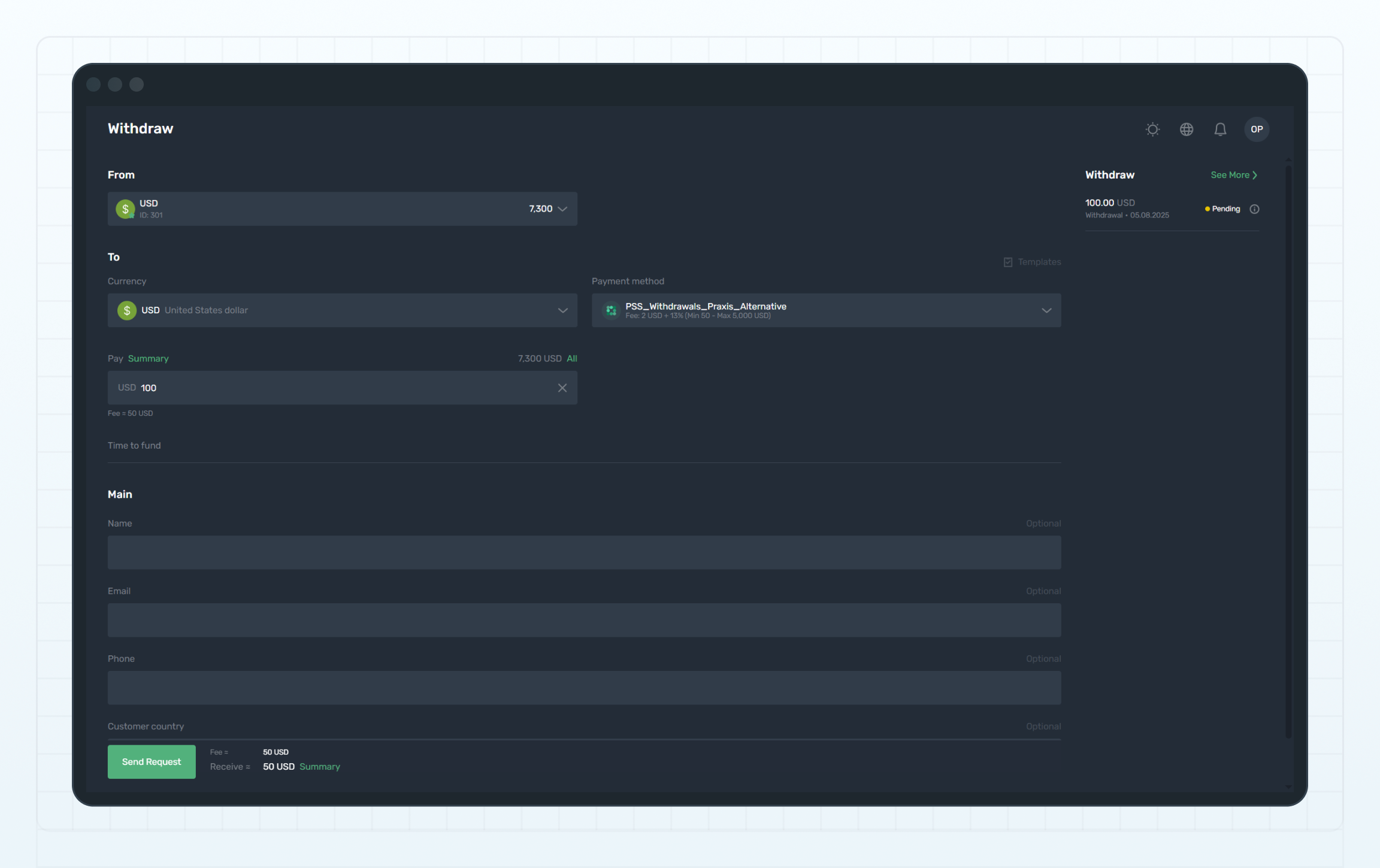Open the Summary link next to Pay
Viewport: 1380px width, 868px height.
(x=148, y=359)
